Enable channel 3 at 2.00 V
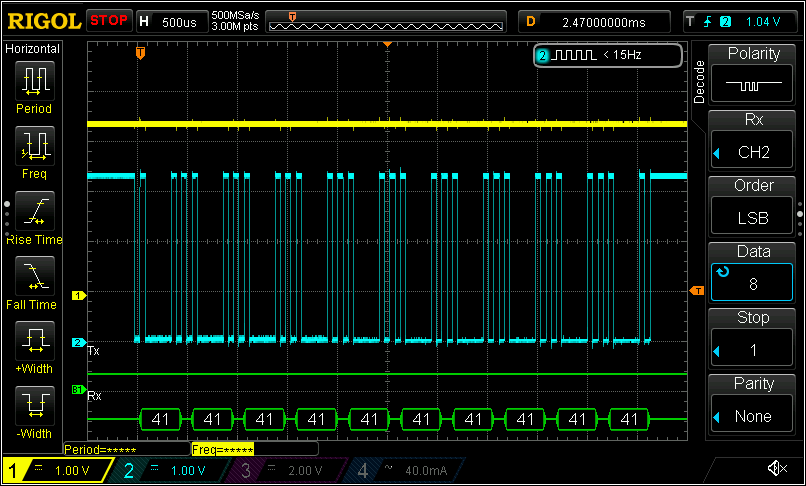This screenshot has height=486, width=806. point(282,469)
